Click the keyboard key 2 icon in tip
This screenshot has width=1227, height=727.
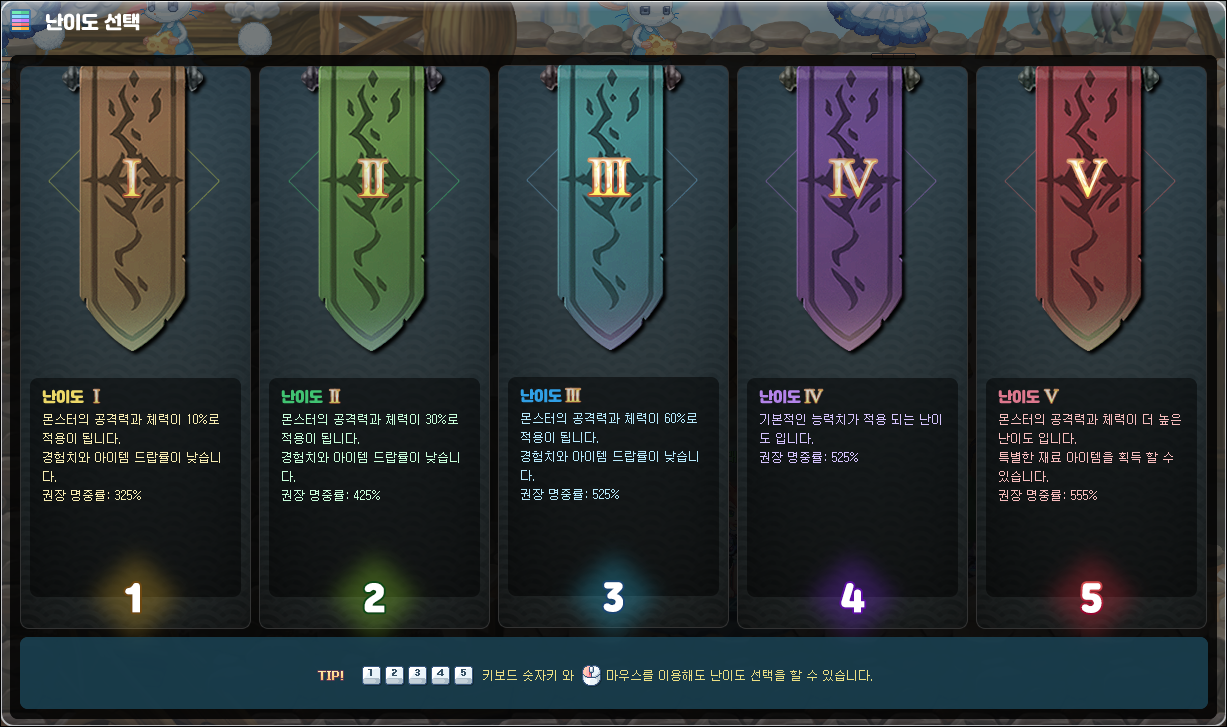coord(394,675)
